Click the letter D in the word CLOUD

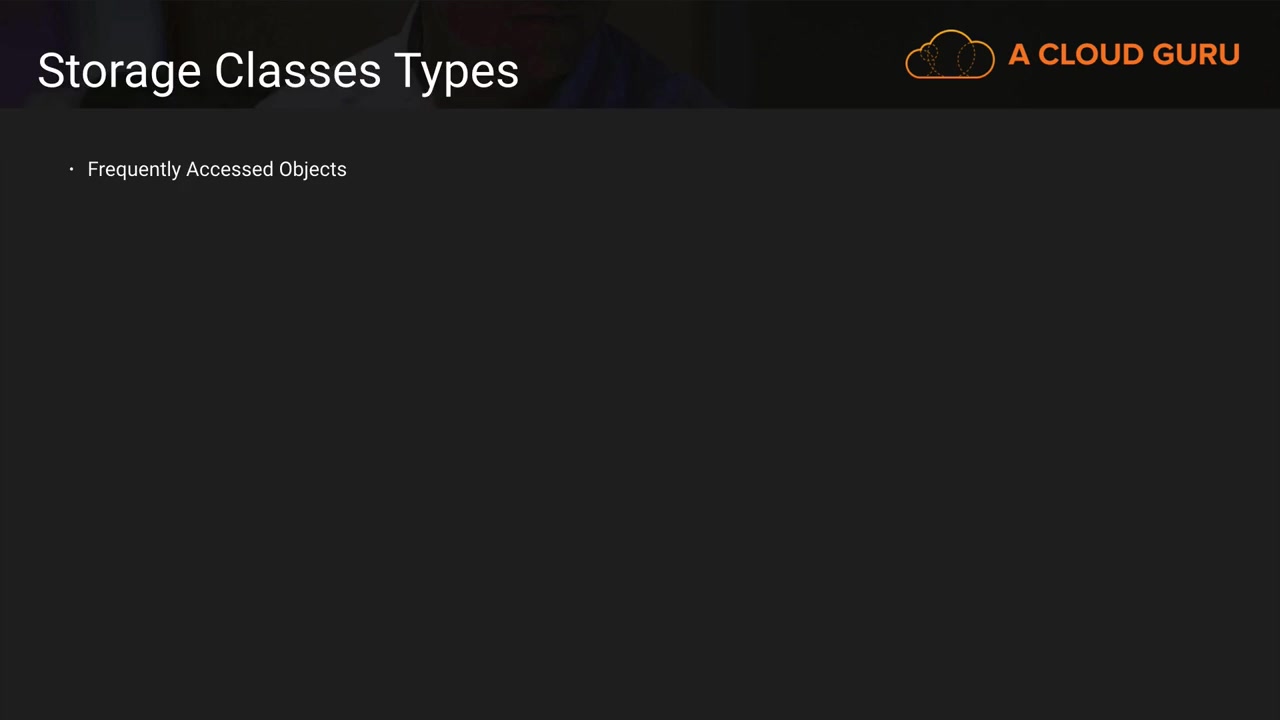point(1131,55)
